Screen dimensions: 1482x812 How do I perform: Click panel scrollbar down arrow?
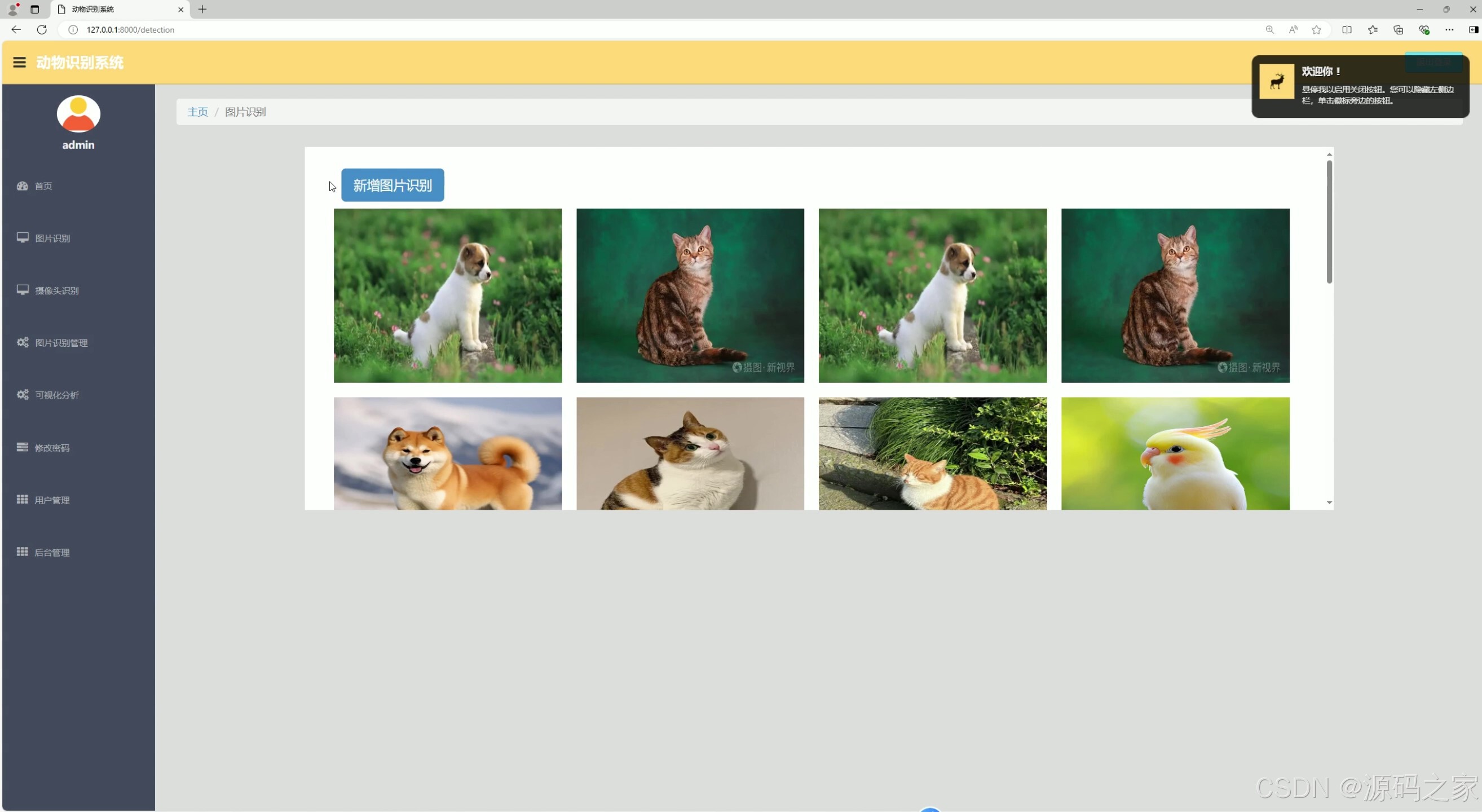point(1329,502)
